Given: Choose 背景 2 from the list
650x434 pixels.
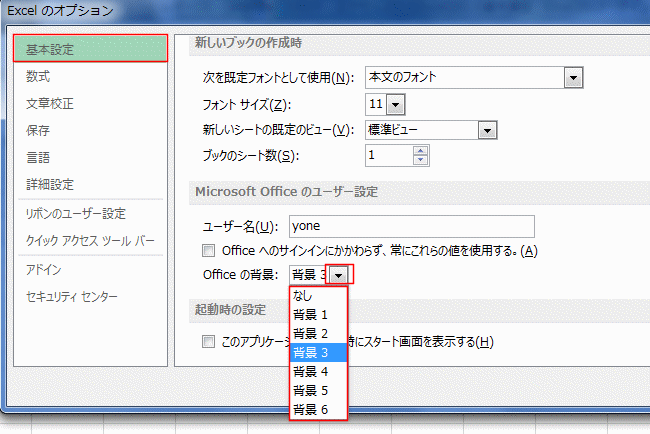Looking at the screenshot, I should click(x=318, y=334).
